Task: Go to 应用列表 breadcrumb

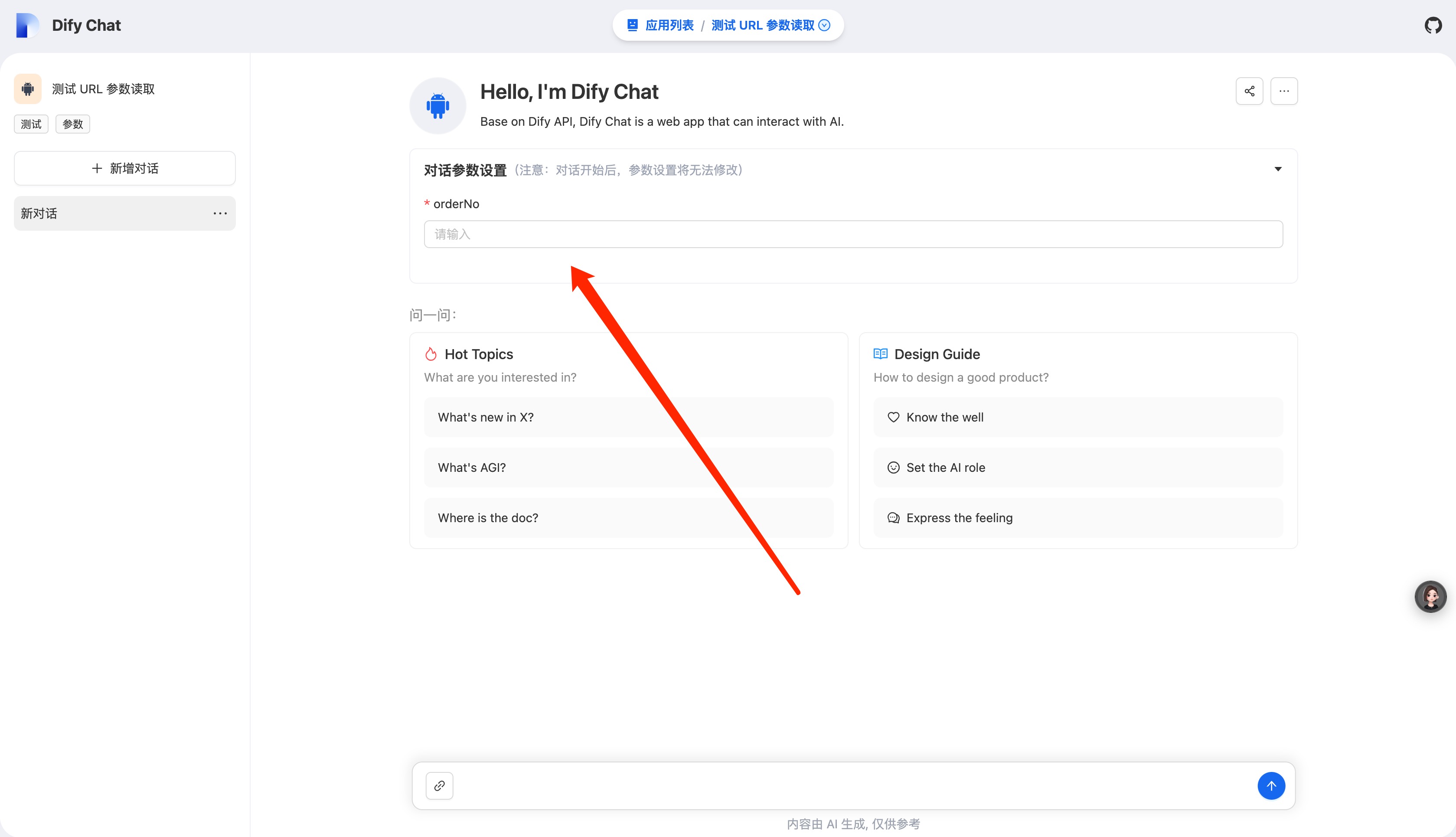Action: click(669, 25)
